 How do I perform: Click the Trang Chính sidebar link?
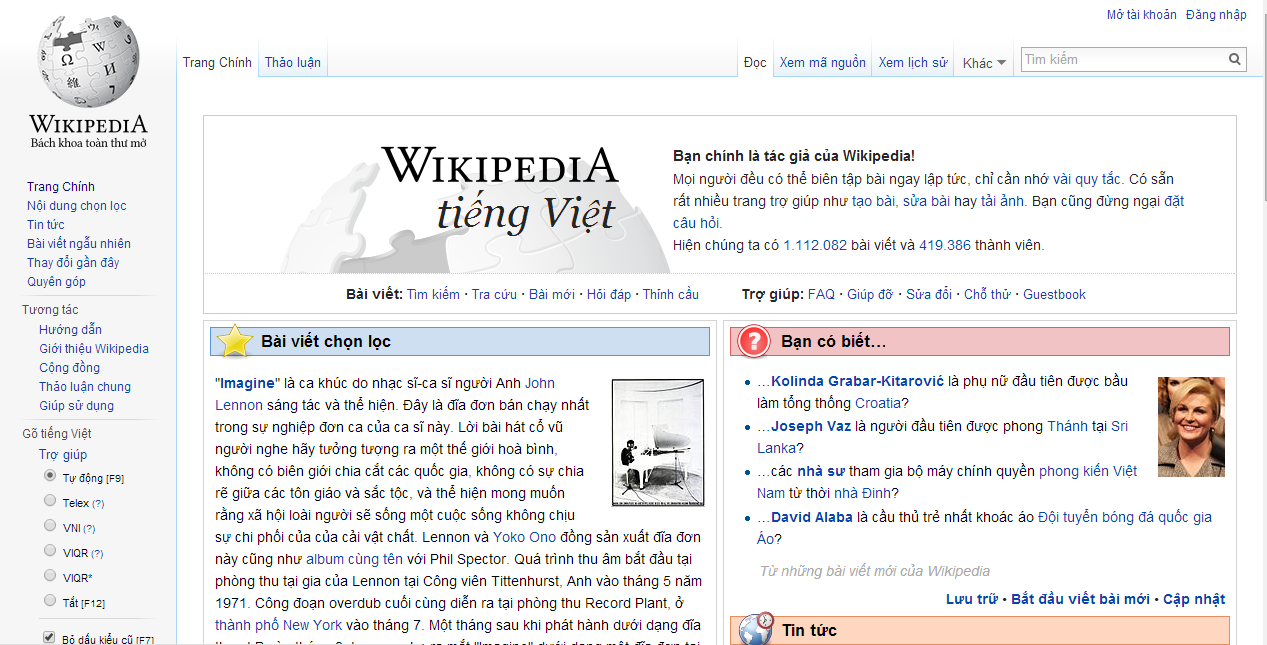pos(61,187)
